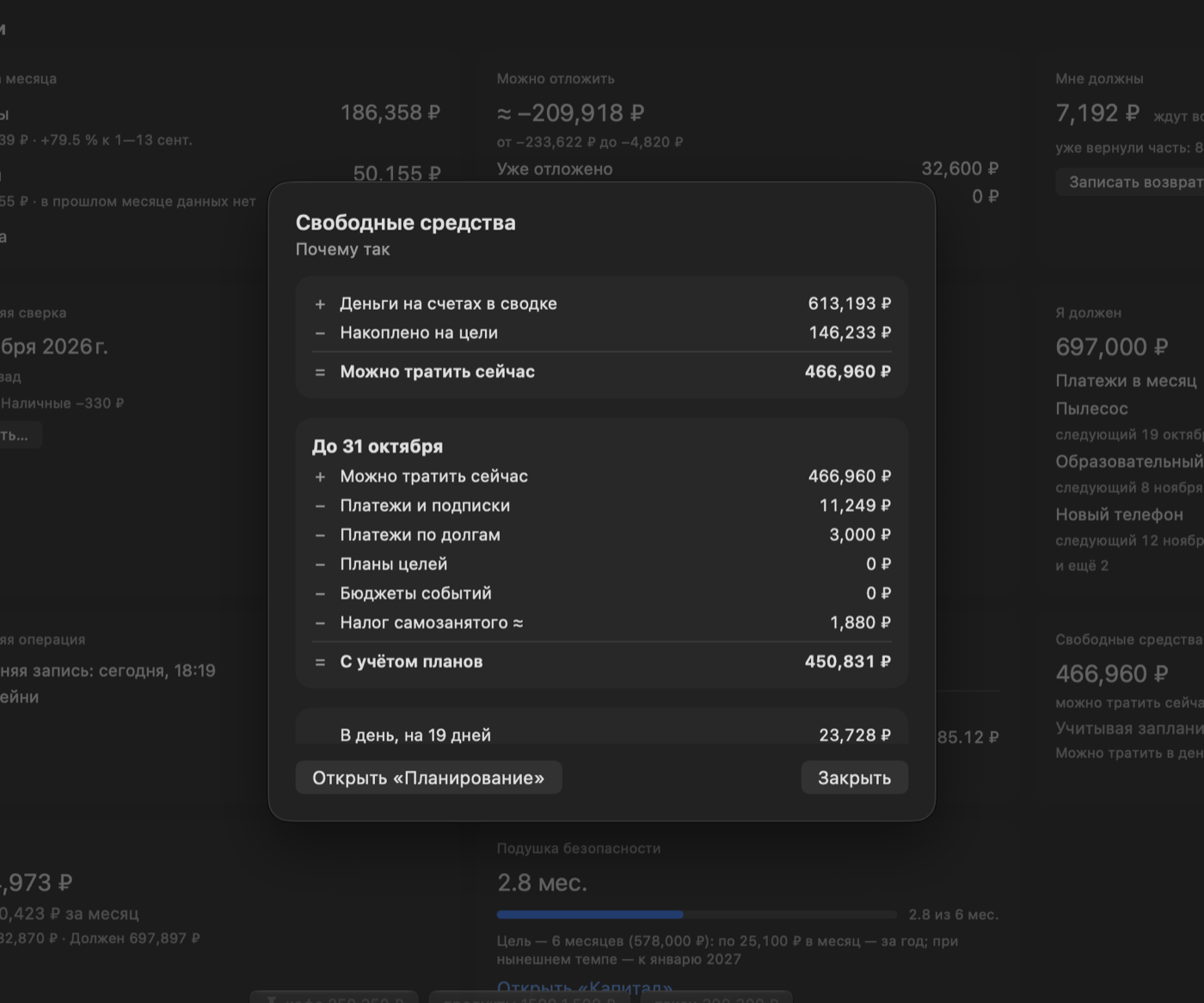Select the 2.8 из 6 мес. progress label

click(954, 914)
